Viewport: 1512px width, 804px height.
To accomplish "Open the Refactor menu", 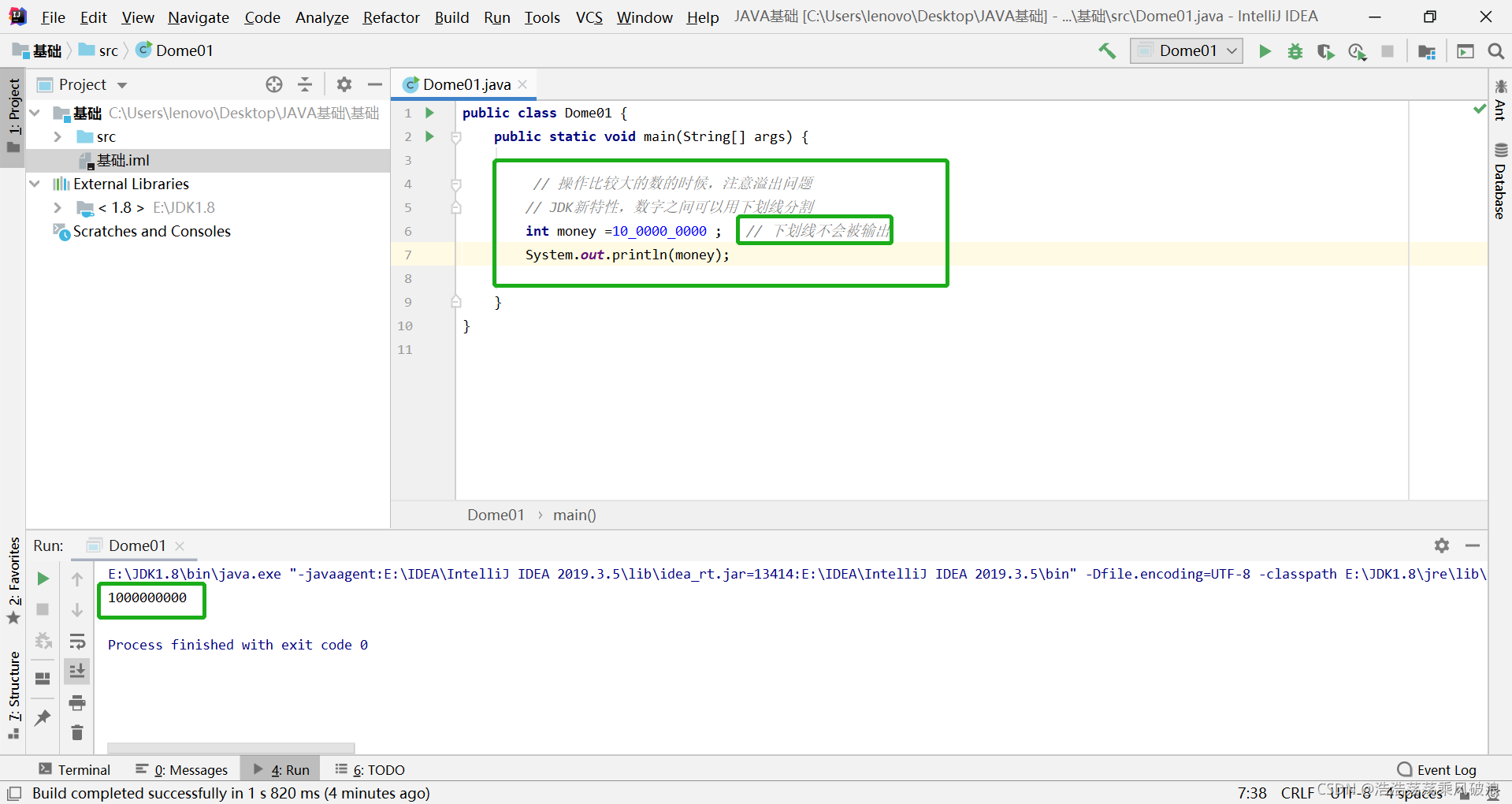I will (x=391, y=17).
